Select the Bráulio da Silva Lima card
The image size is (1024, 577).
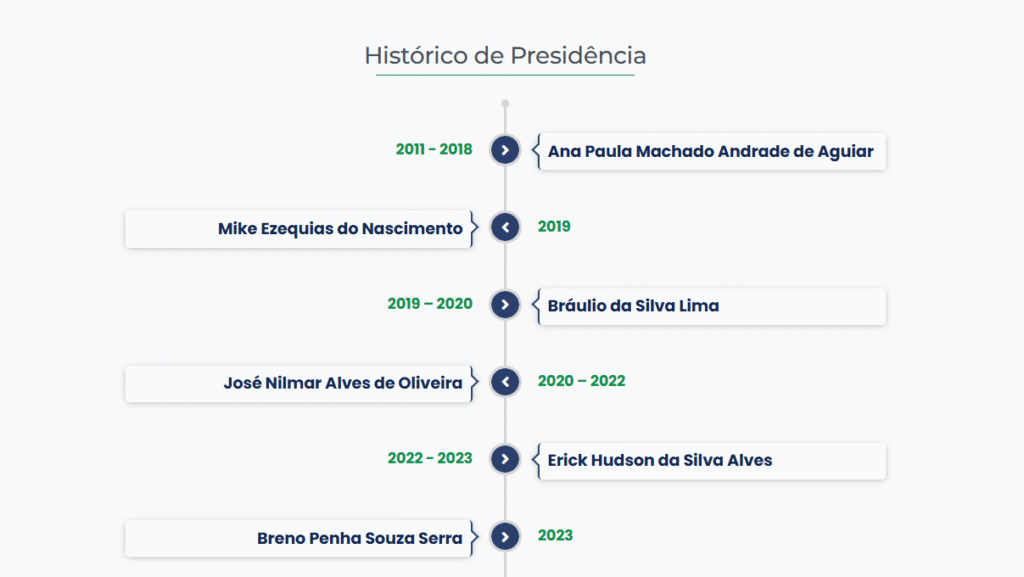pos(712,306)
